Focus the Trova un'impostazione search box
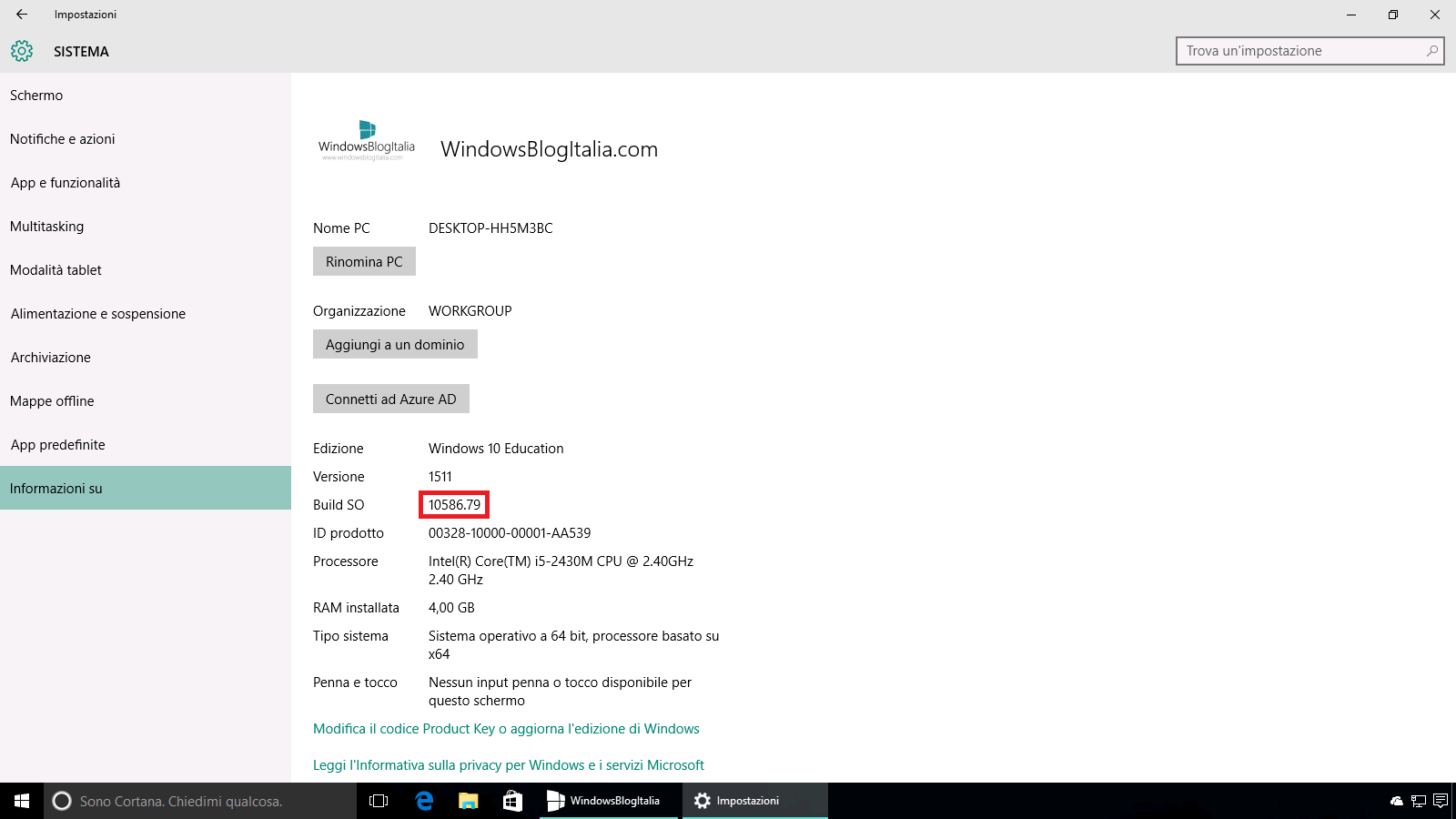 point(1310,51)
